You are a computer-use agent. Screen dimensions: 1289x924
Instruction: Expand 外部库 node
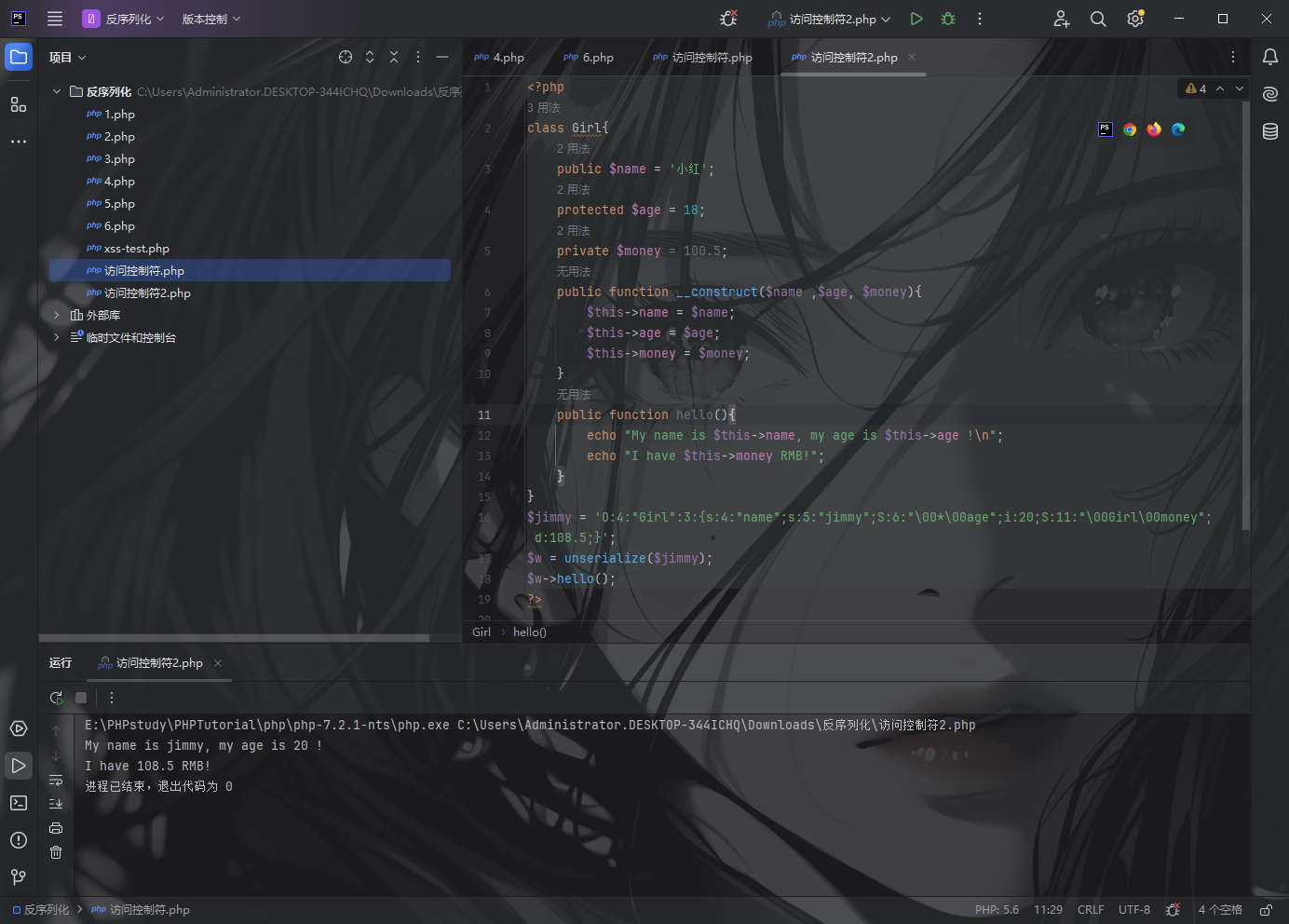pyautogui.click(x=57, y=315)
